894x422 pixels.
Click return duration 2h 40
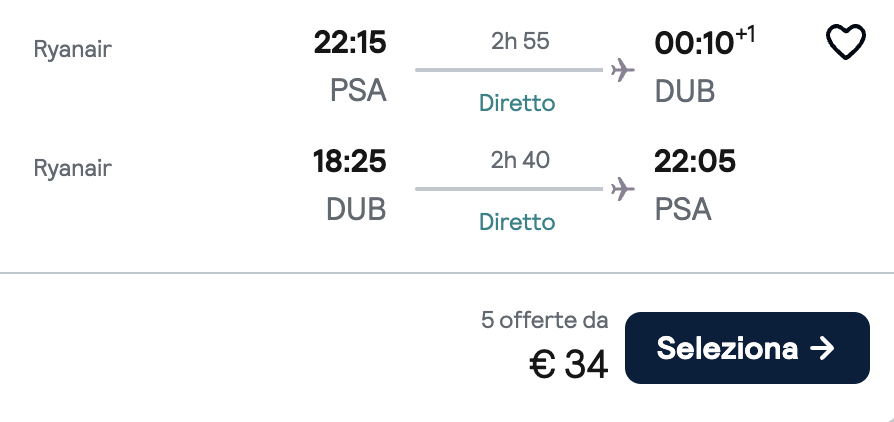point(520,159)
